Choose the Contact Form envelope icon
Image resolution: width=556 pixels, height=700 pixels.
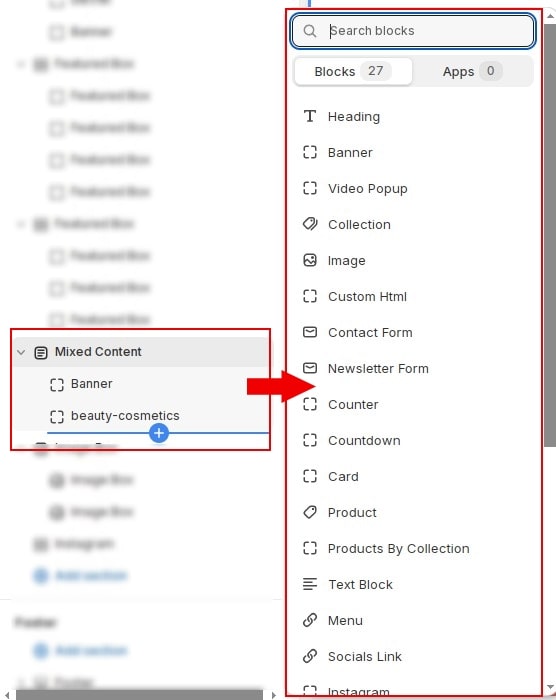tap(309, 332)
